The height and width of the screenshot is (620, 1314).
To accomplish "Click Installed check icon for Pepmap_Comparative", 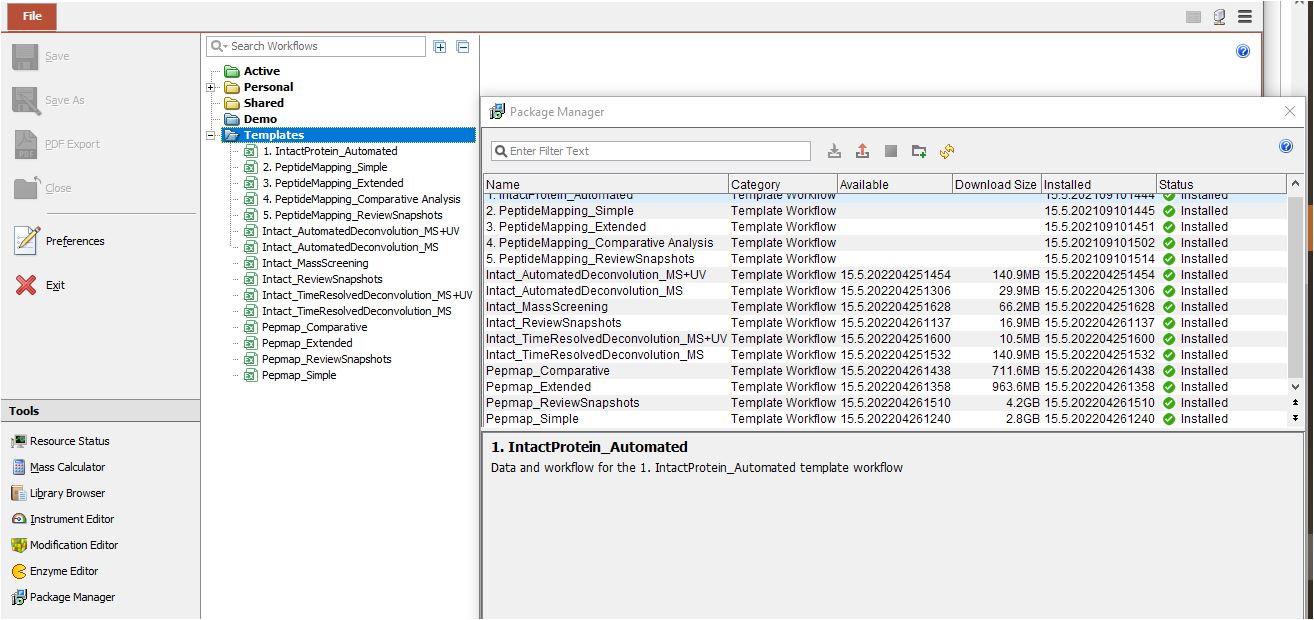I will click(x=1169, y=371).
